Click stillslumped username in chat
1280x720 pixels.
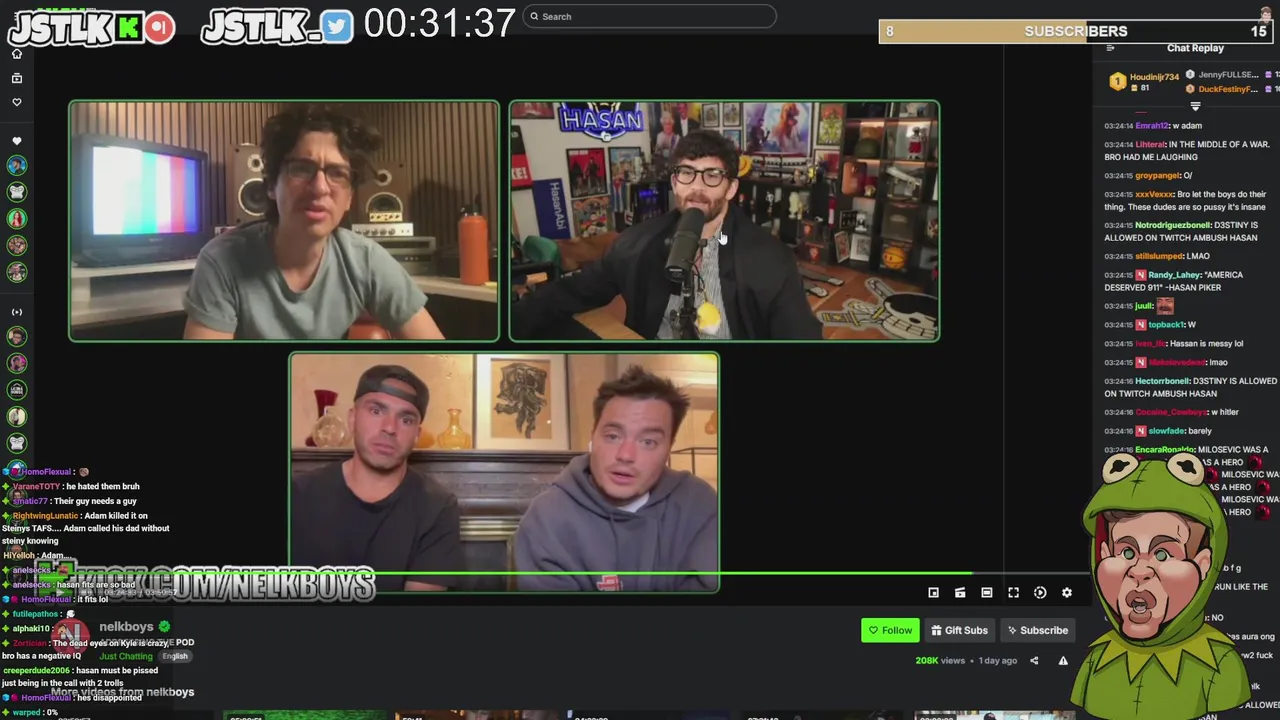click(1158, 256)
